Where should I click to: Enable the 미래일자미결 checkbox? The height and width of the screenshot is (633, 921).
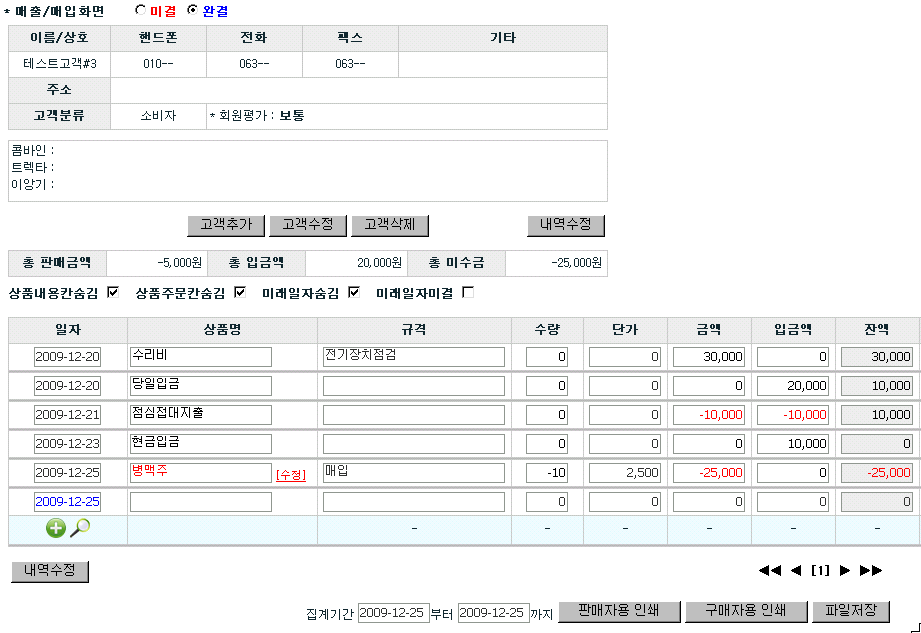click(468, 293)
